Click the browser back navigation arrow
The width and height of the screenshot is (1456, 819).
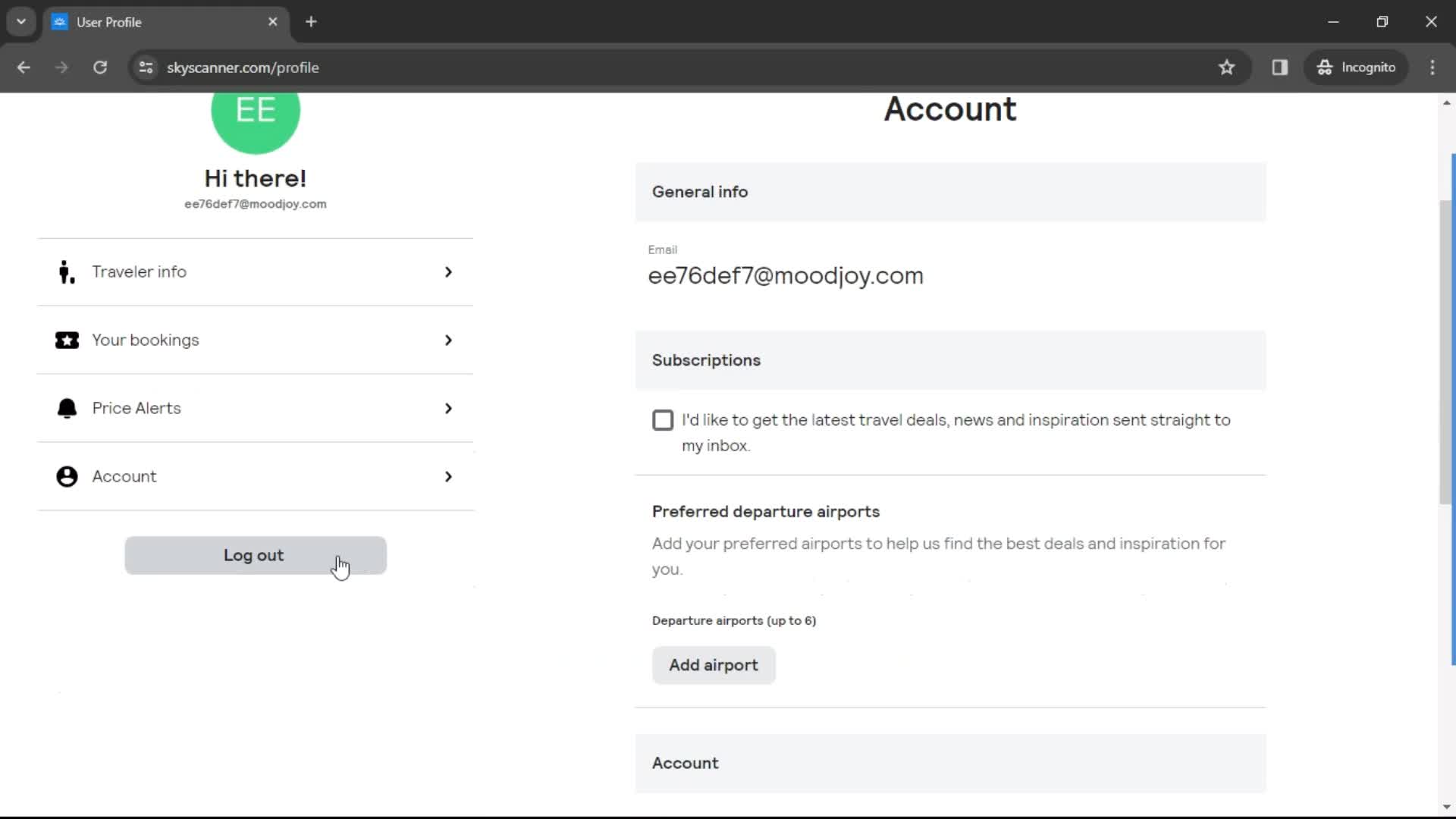coord(24,67)
